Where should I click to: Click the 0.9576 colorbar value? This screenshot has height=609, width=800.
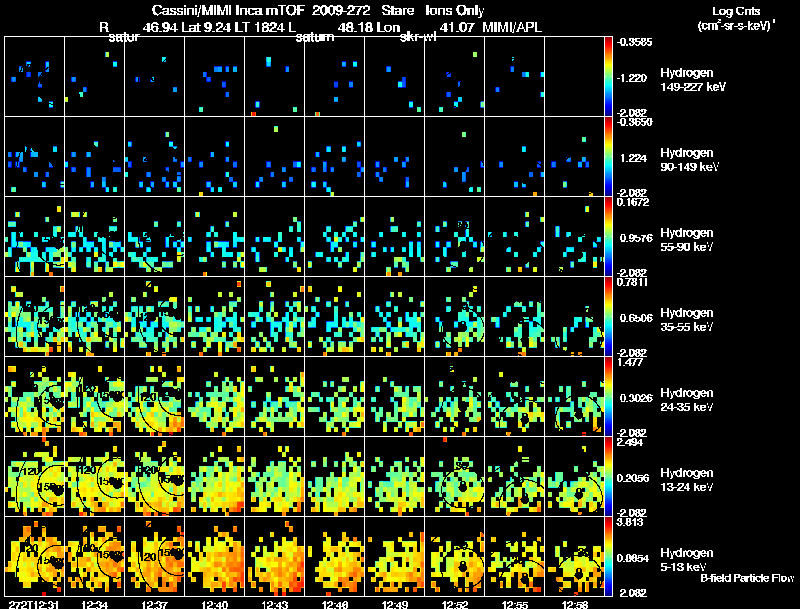(x=636, y=238)
